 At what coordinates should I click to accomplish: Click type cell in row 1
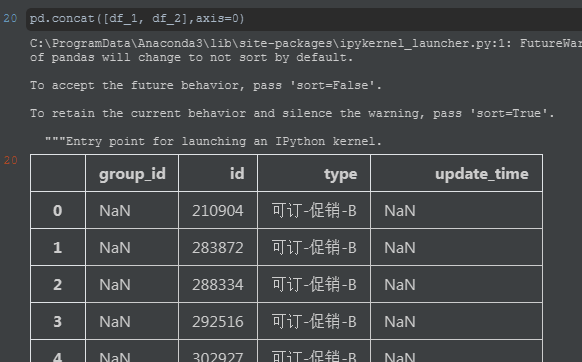point(314,247)
